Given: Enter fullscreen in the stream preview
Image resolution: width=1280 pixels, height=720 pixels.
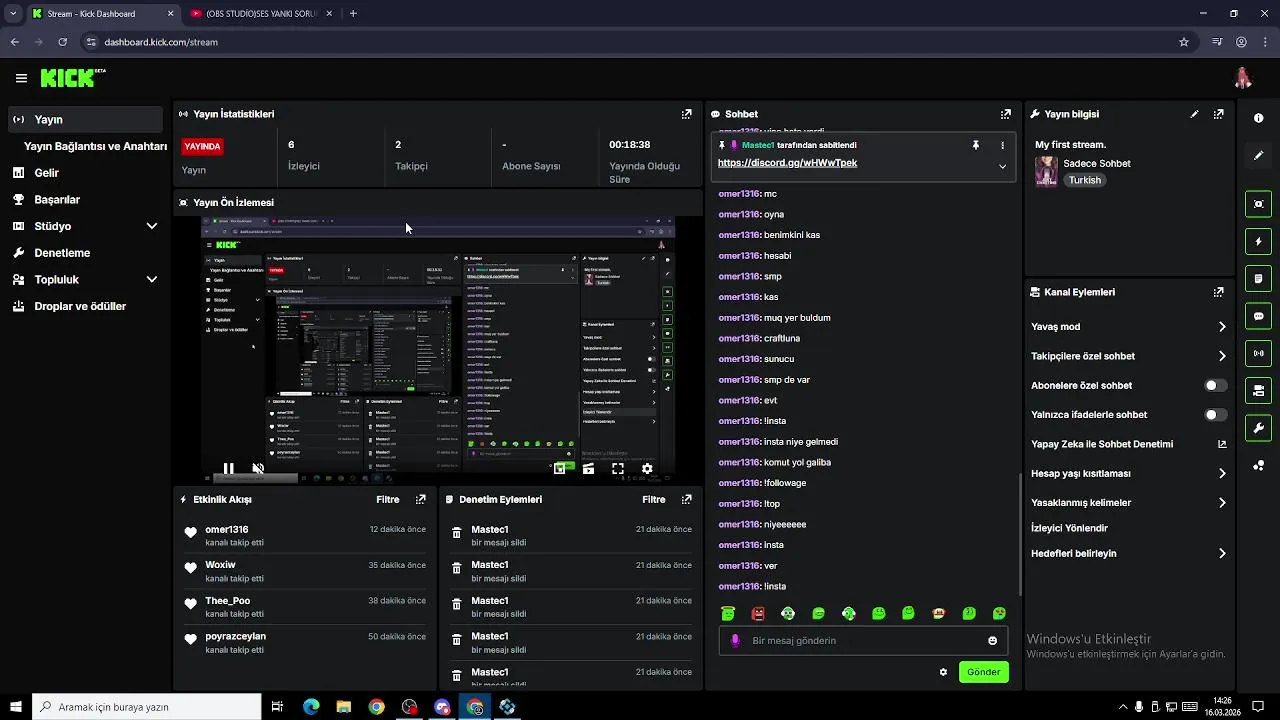Looking at the screenshot, I should tap(618, 468).
